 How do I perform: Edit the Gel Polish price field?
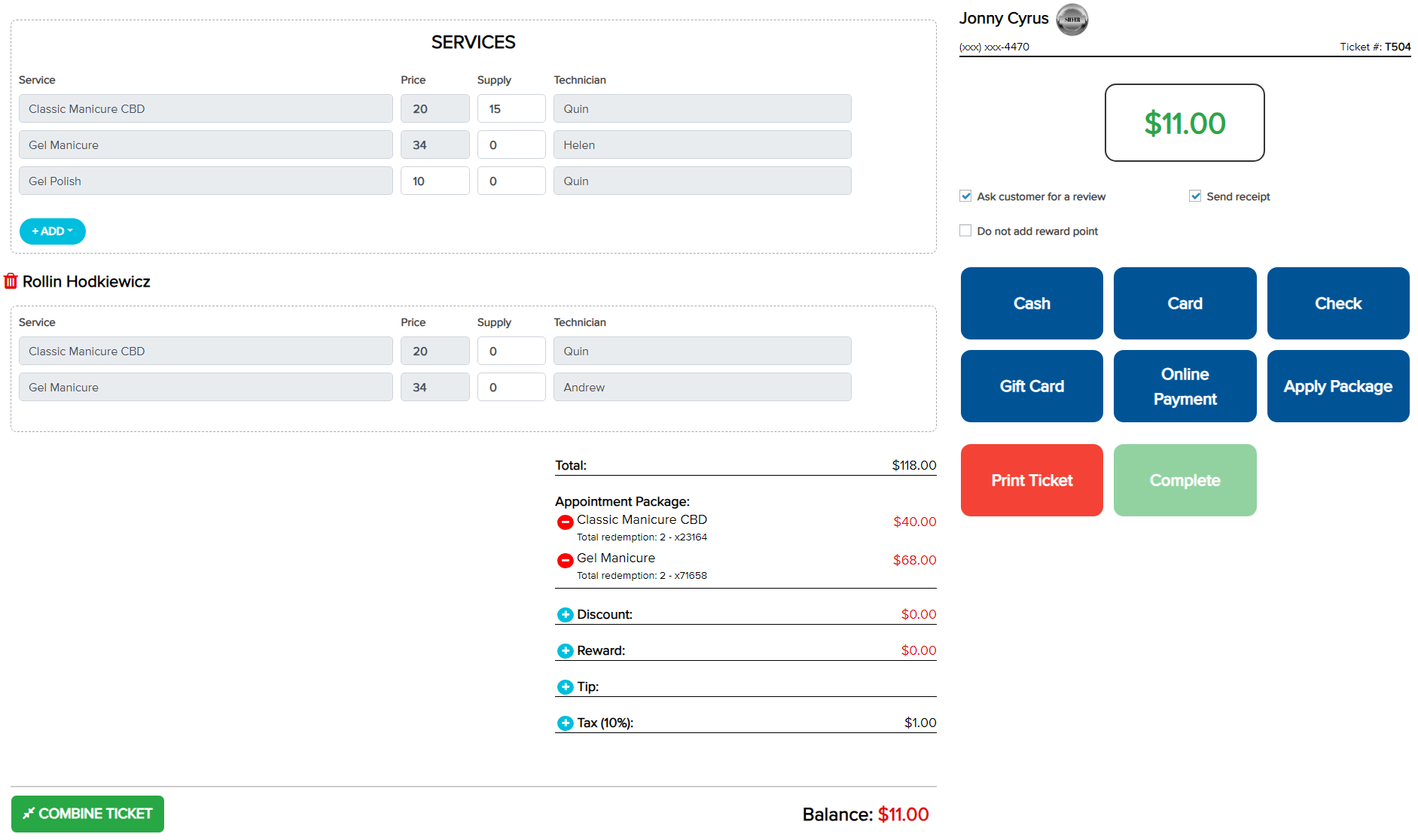point(435,181)
